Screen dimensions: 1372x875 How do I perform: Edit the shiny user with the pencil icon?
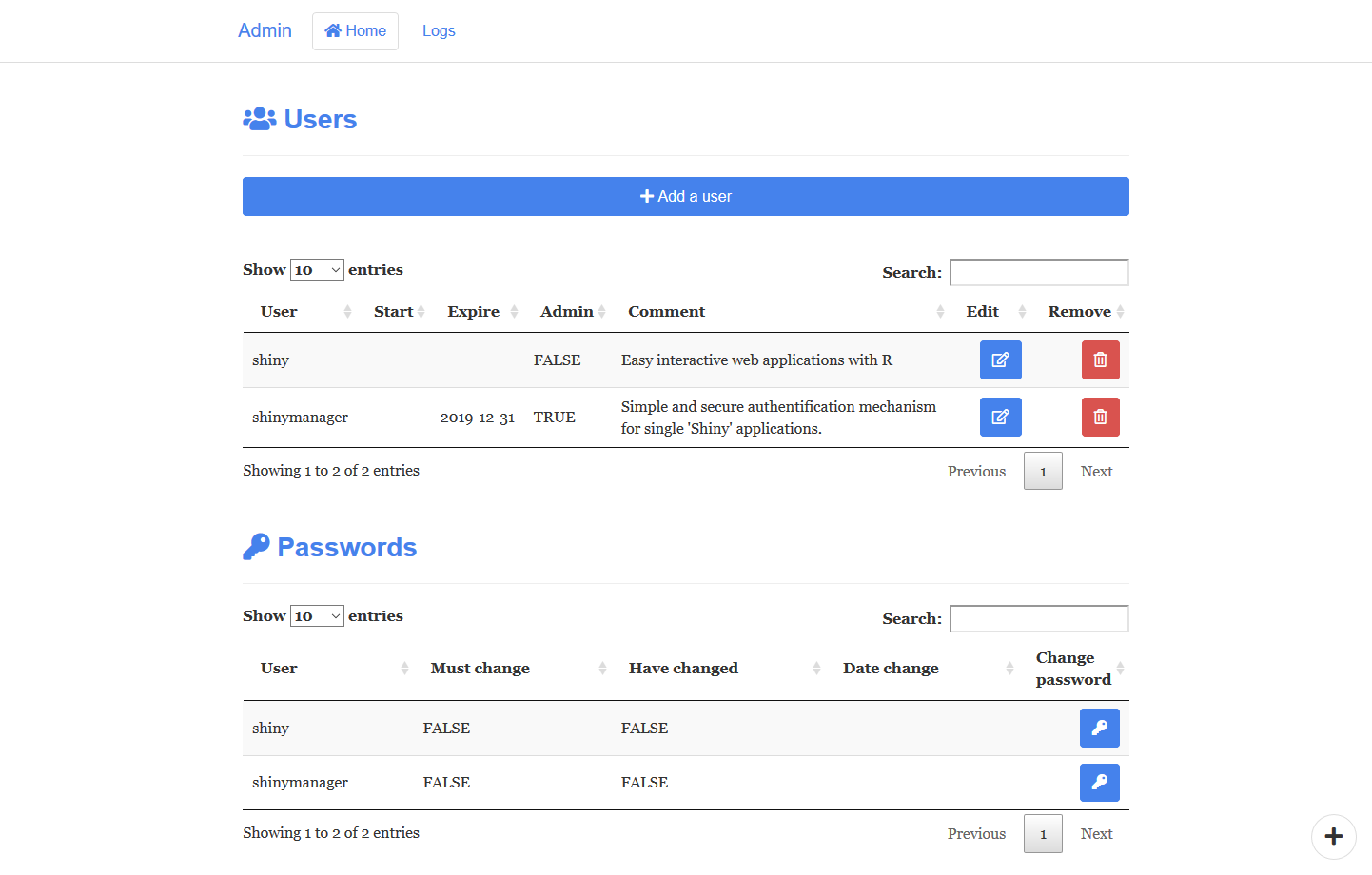[x=1000, y=360]
